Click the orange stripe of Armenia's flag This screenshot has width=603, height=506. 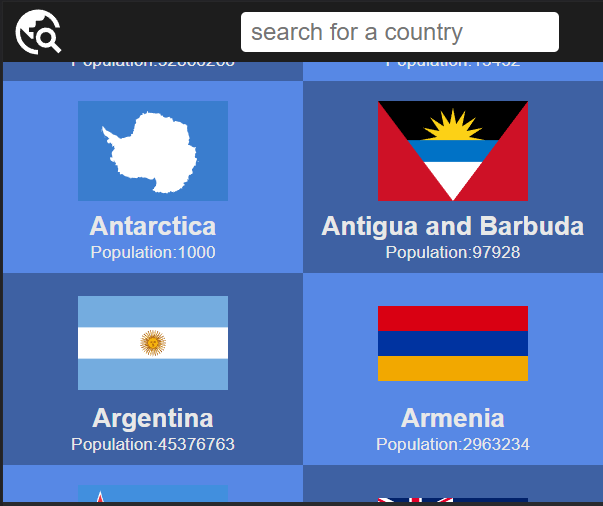[452, 369]
